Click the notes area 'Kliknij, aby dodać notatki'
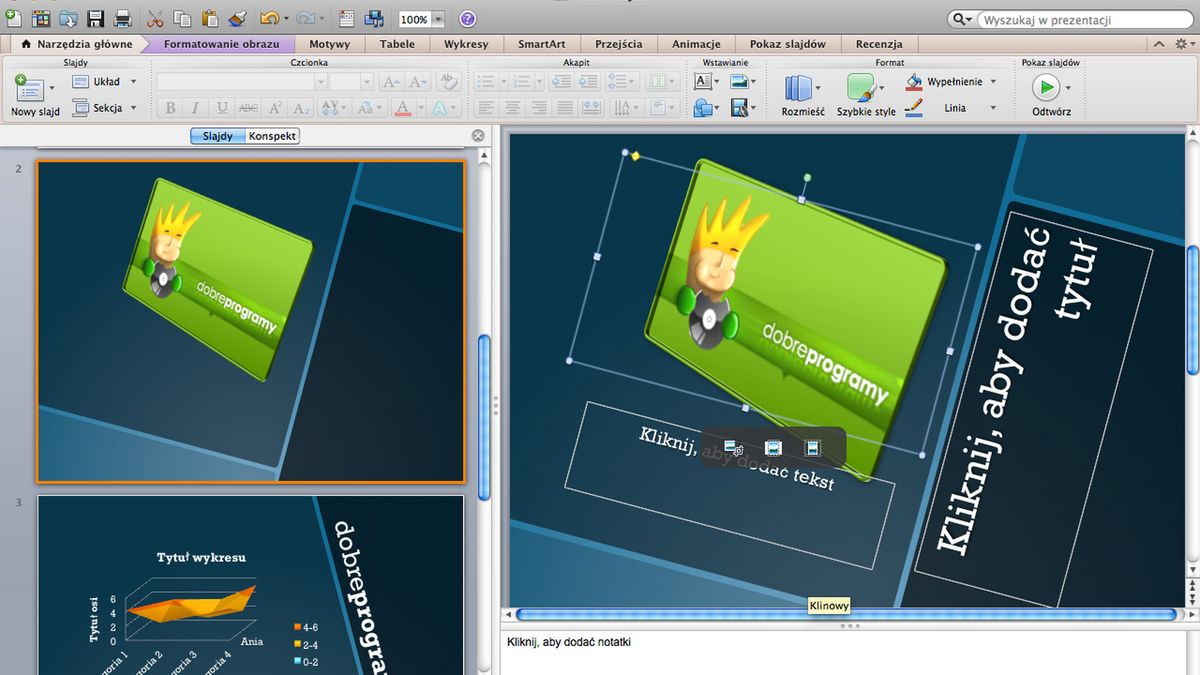Screen dimensions: 1200x675 (569, 642)
